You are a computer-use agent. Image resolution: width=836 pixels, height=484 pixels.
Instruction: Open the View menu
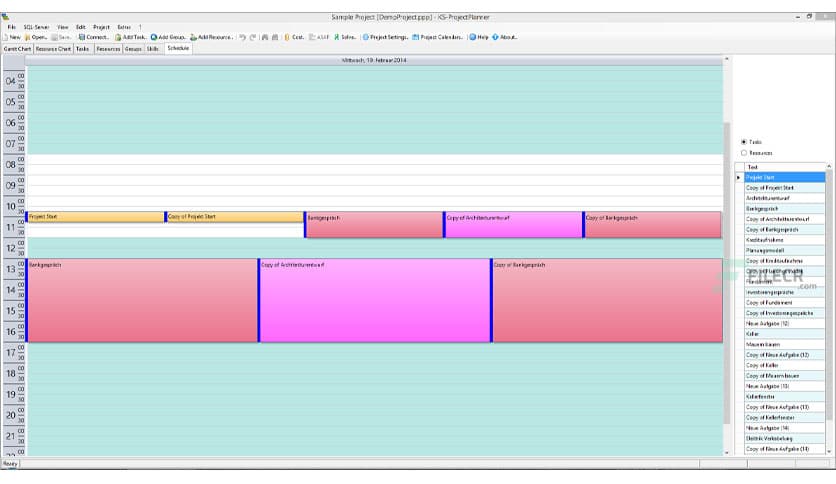tap(63, 27)
